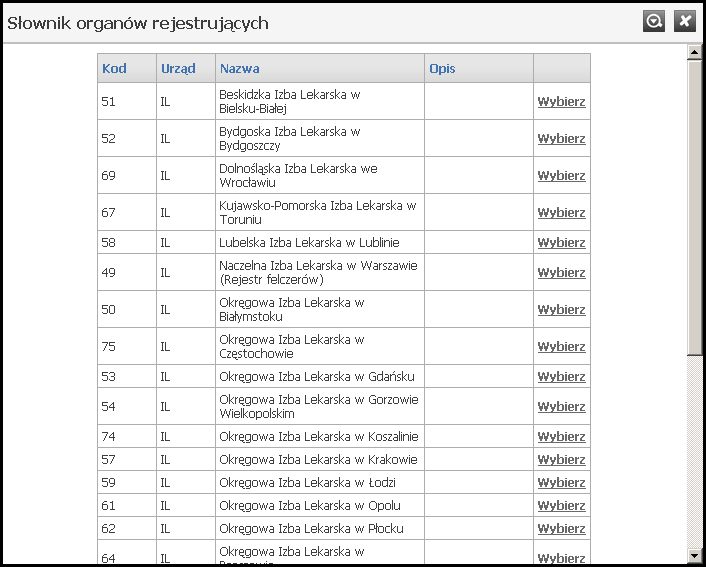Pick Wybierz for Izba Lekarska w Częstochowie
The width and height of the screenshot is (706, 567).
click(561, 347)
